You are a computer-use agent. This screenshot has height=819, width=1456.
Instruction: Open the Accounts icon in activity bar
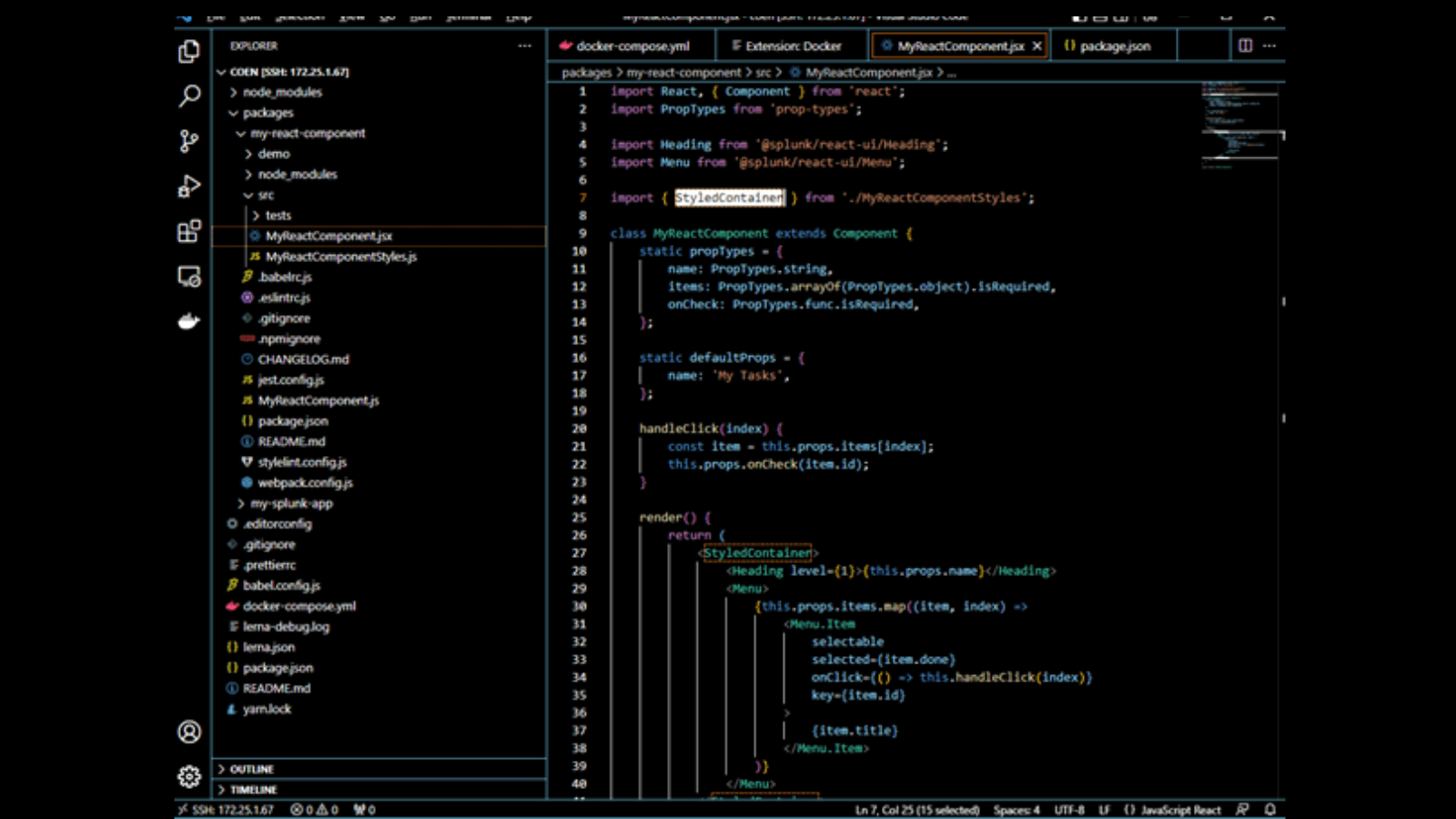pyautogui.click(x=188, y=732)
